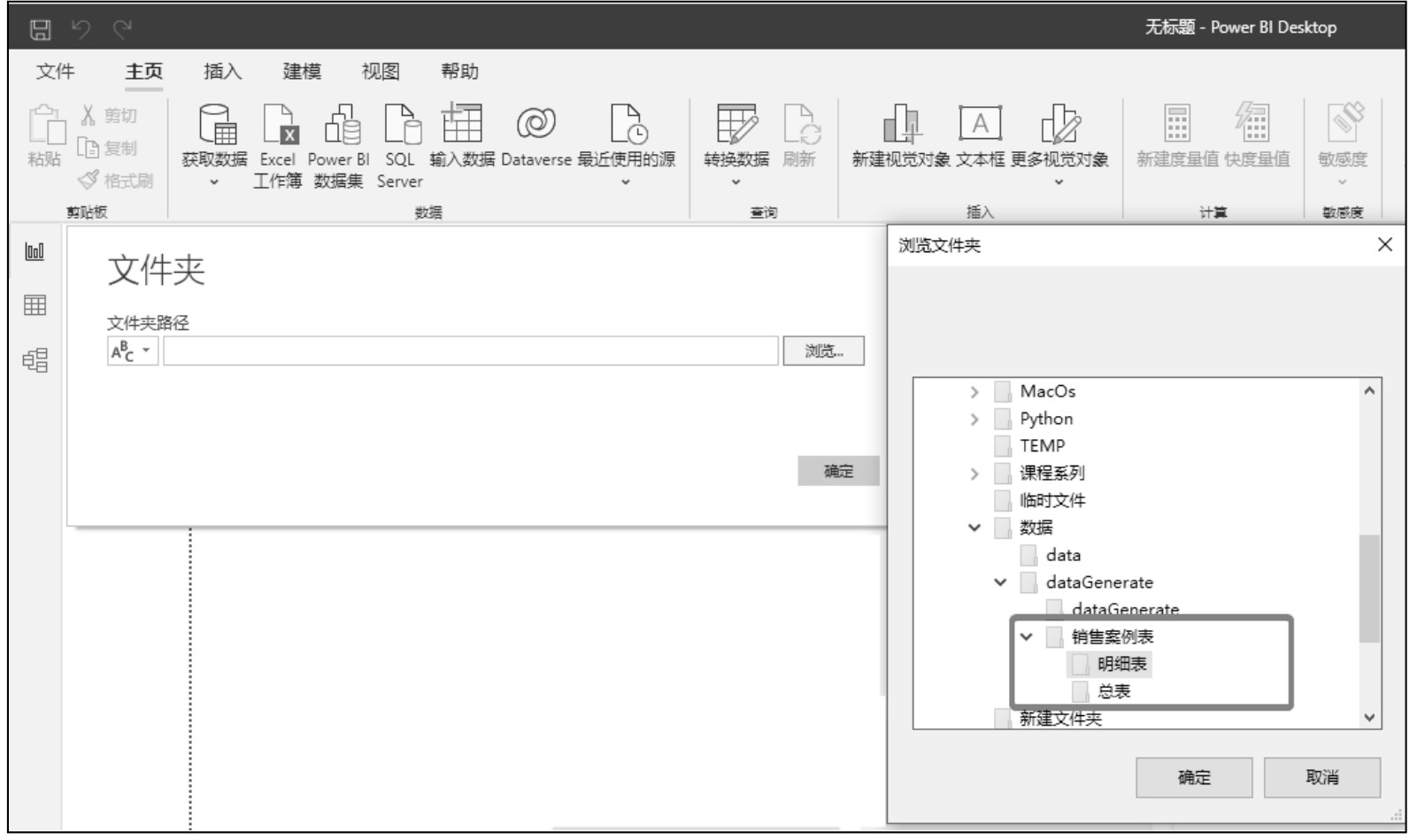Click the Save icon in title bar

40,30
